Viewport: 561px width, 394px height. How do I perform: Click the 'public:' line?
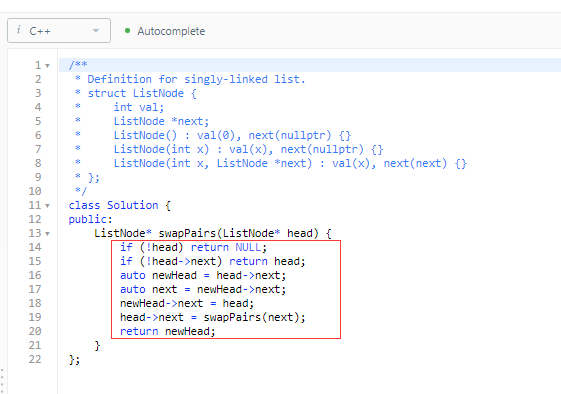(91, 219)
